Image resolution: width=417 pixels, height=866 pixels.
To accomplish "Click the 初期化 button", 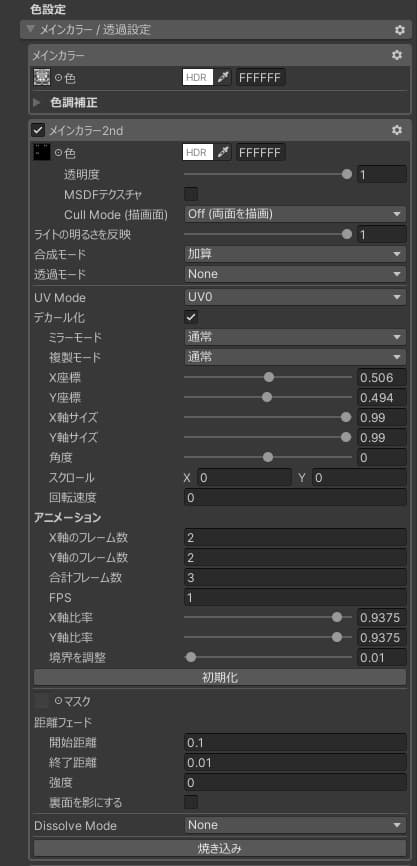I will pos(220,678).
